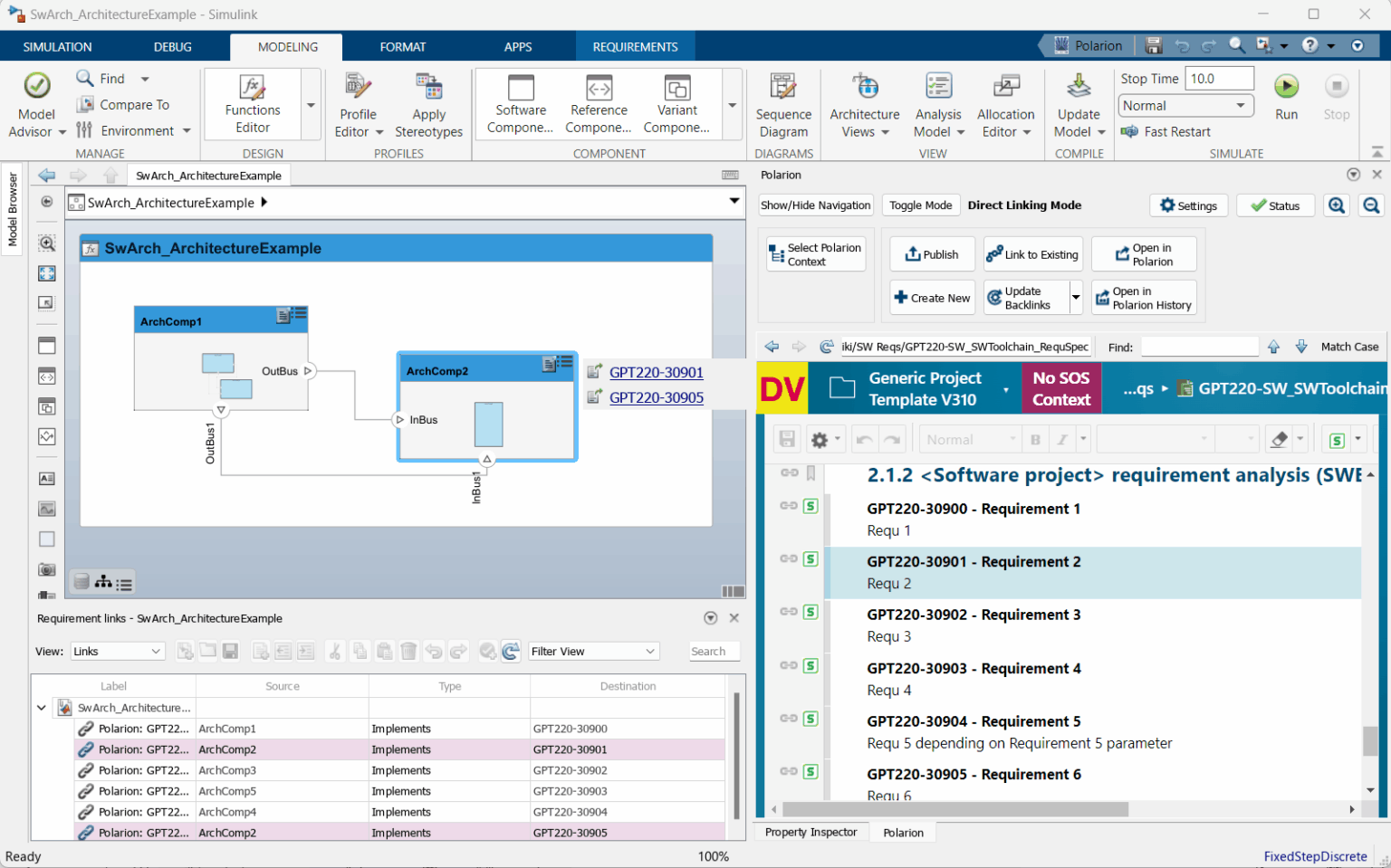Screen dimensions: 1391x868
Task: Open the Sequence Diagram tool
Action: (x=782, y=102)
